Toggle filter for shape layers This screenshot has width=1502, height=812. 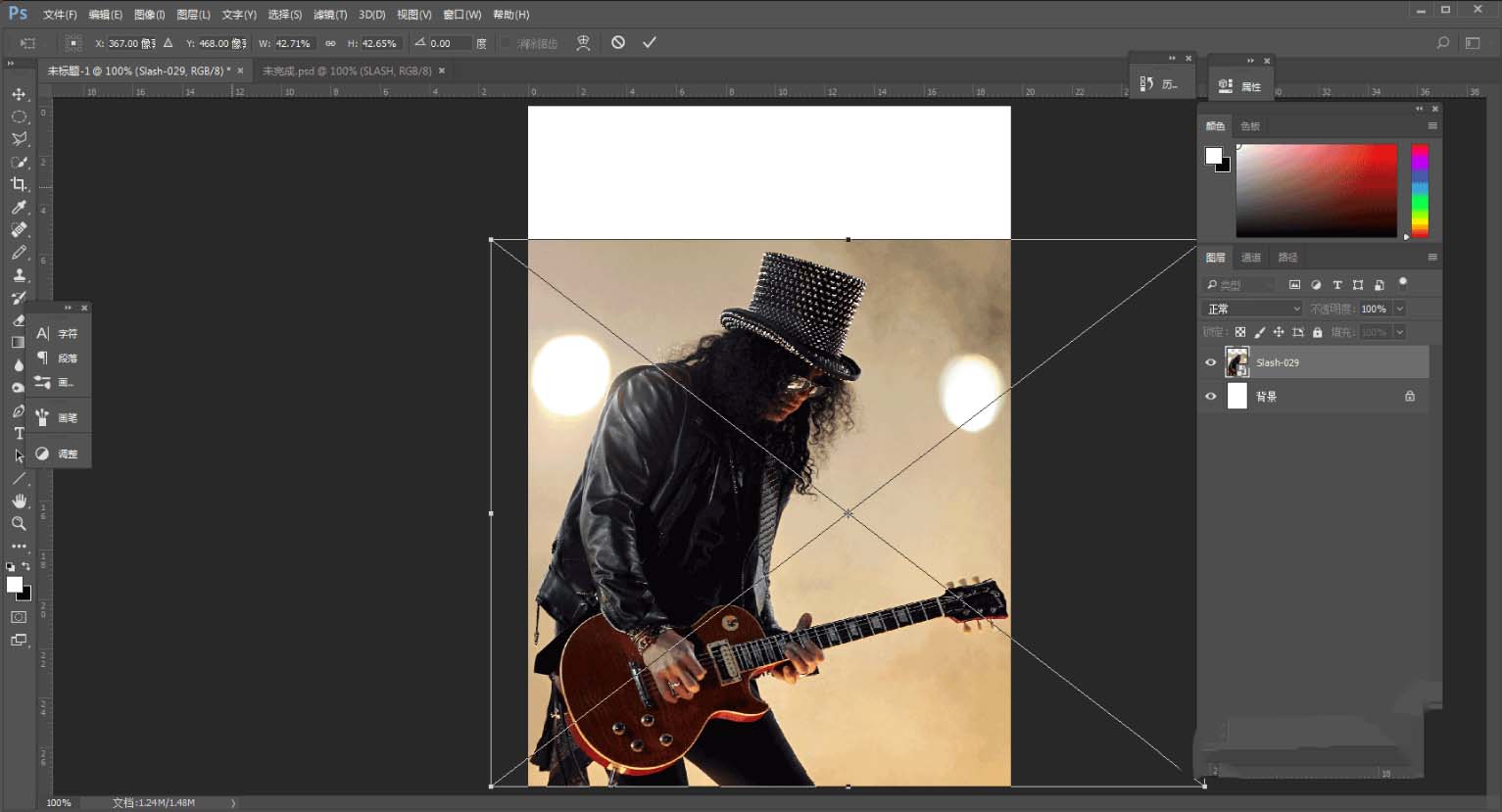(1358, 285)
